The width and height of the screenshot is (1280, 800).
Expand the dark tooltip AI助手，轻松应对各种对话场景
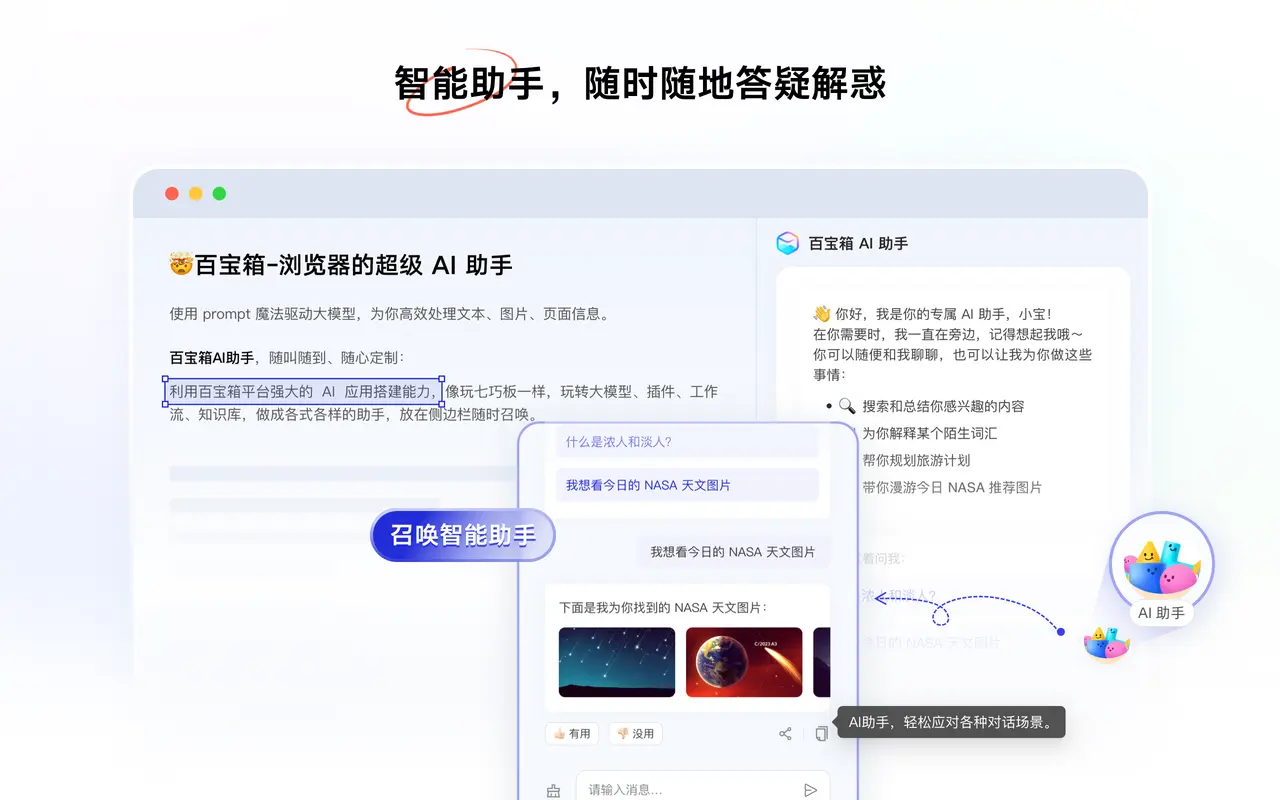pos(949,721)
